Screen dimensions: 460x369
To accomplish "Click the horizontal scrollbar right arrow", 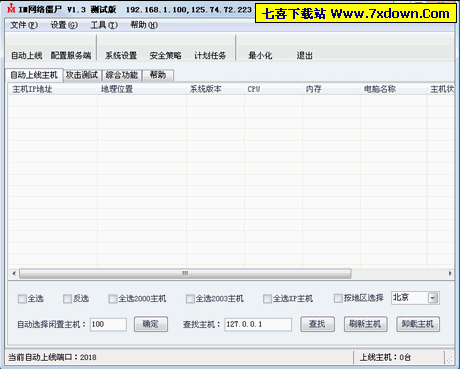I will 450,273.
